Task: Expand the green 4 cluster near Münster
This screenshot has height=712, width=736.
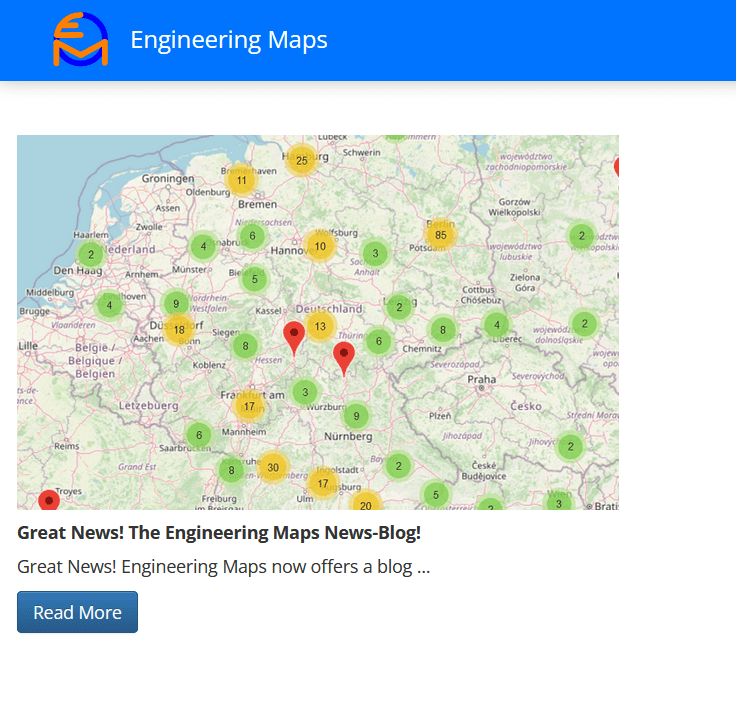Action: tap(203, 246)
